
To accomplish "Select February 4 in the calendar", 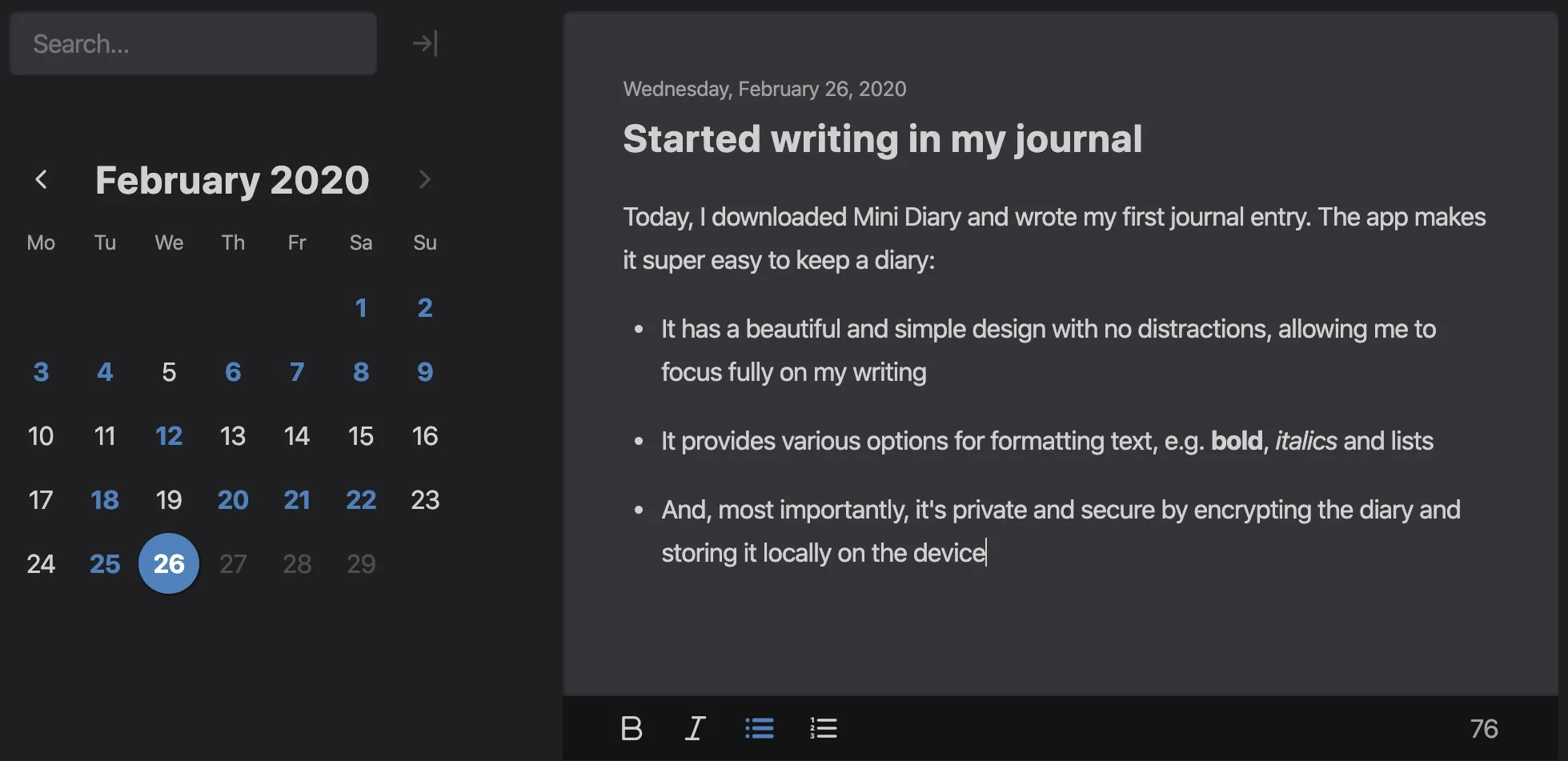I will (x=105, y=371).
